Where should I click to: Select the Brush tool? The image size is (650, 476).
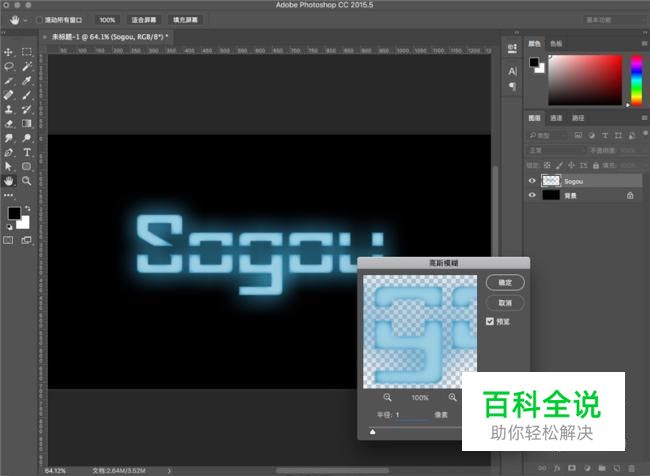[x=27, y=95]
